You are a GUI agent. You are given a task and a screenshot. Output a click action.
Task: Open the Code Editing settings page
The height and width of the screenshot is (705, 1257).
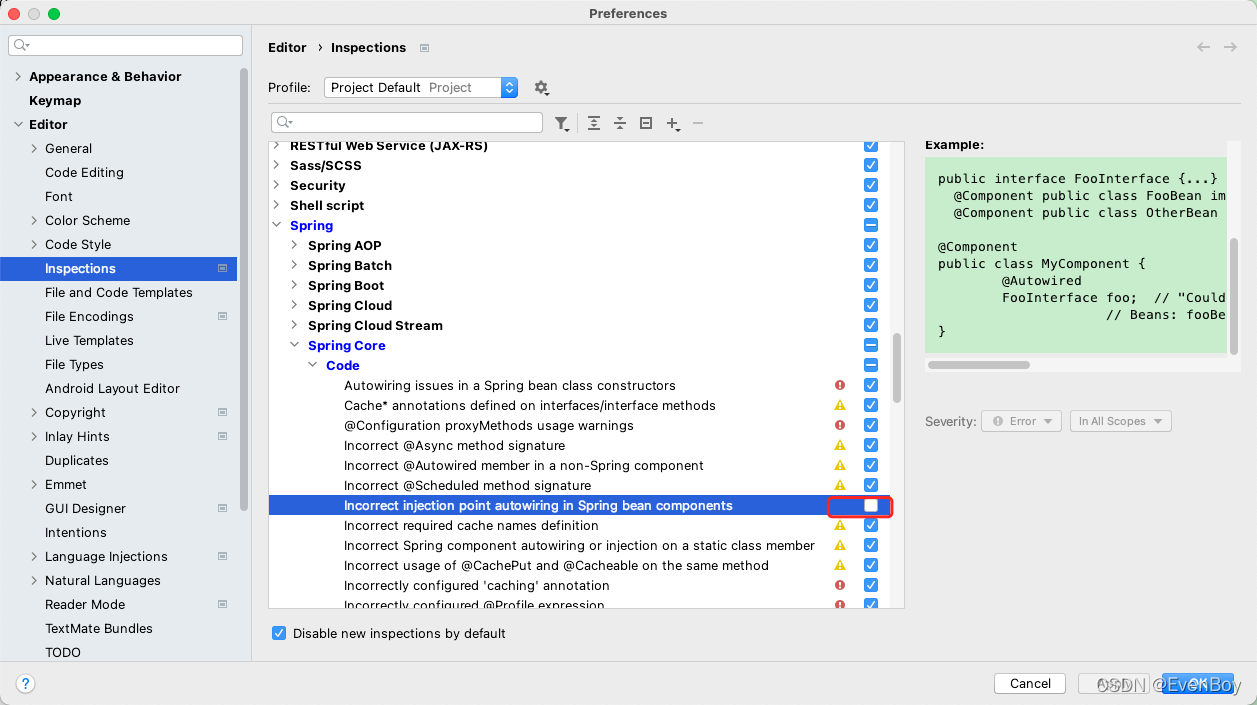[x=84, y=173]
